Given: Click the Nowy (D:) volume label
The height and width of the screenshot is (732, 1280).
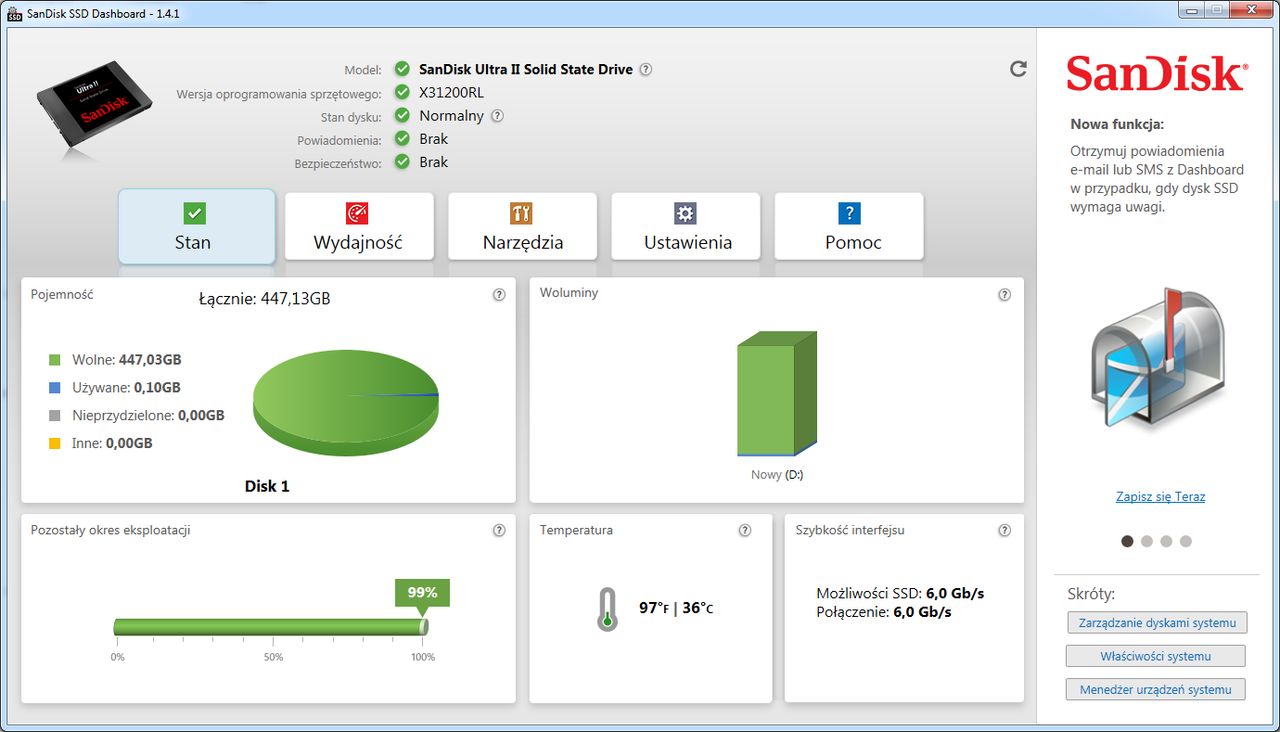Looking at the screenshot, I should point(777,475).
